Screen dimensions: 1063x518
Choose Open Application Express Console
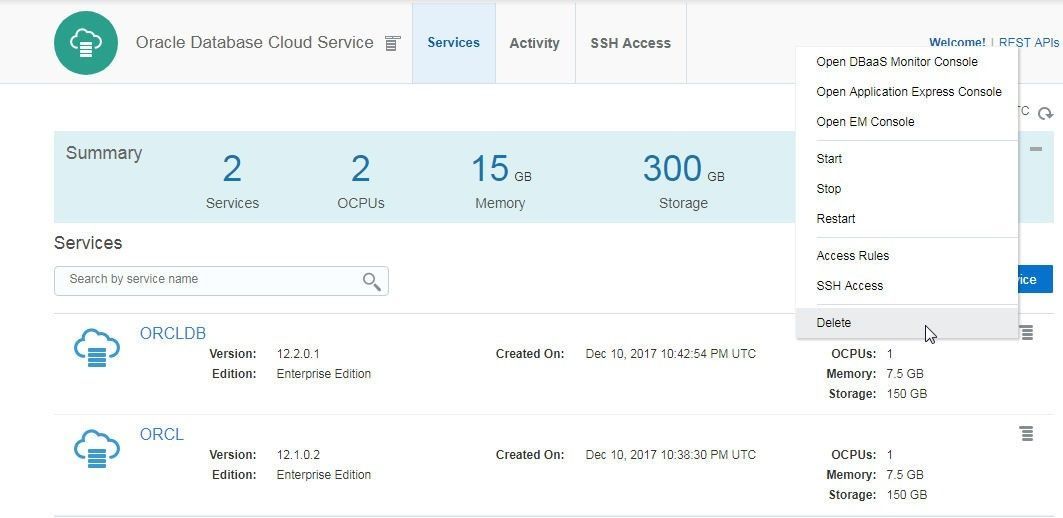pos(906,92)
